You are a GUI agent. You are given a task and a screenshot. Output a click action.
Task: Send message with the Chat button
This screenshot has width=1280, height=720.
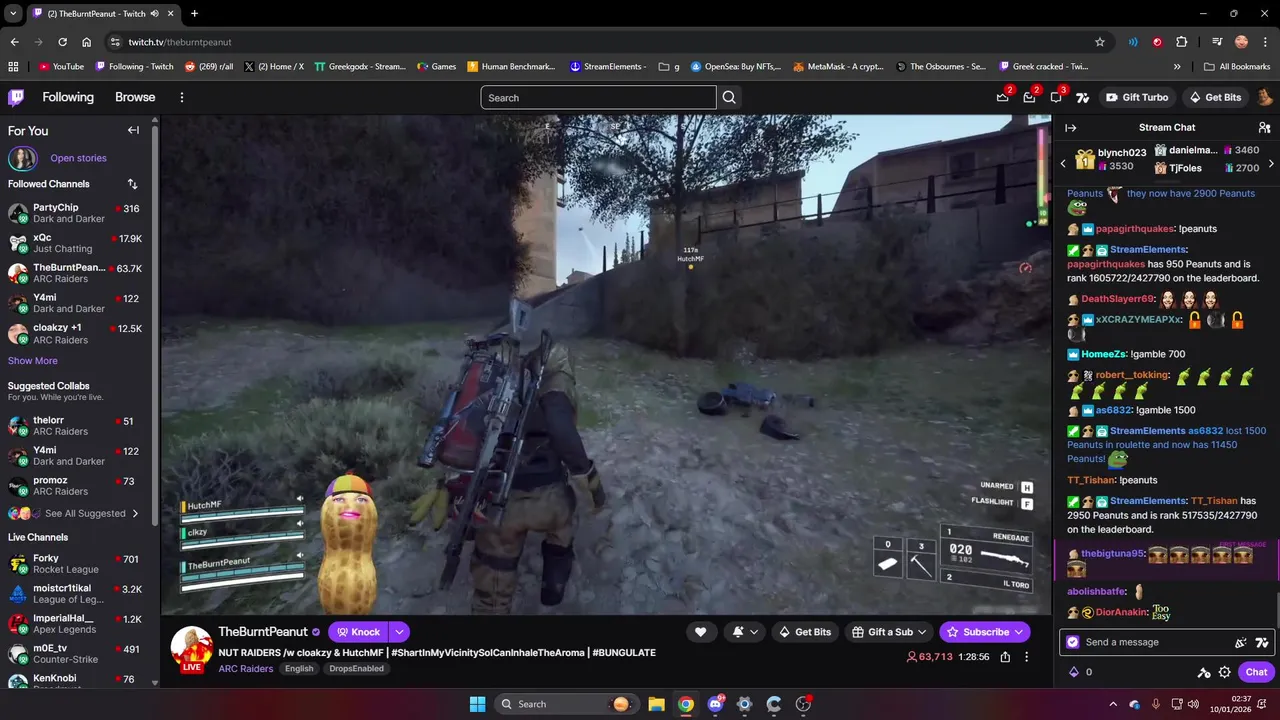(x=1256, y=672)
